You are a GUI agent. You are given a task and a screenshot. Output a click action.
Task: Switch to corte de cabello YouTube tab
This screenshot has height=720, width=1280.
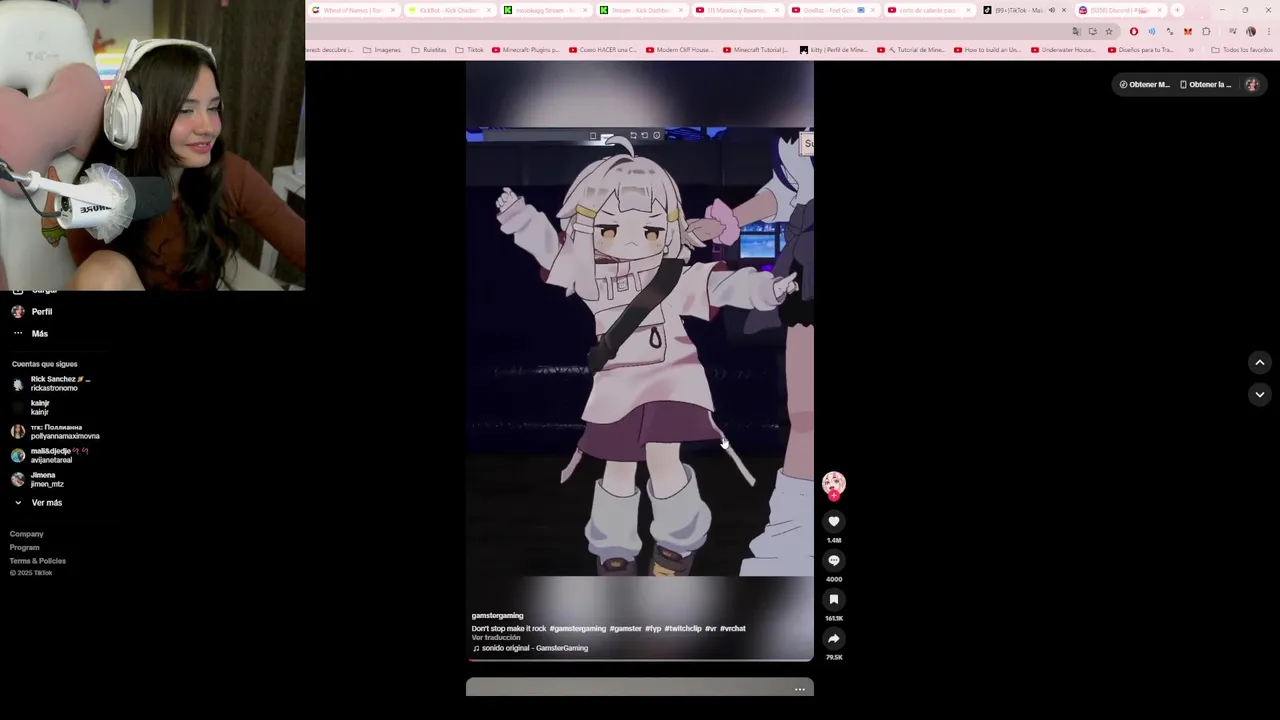click(x=928, y=10)
